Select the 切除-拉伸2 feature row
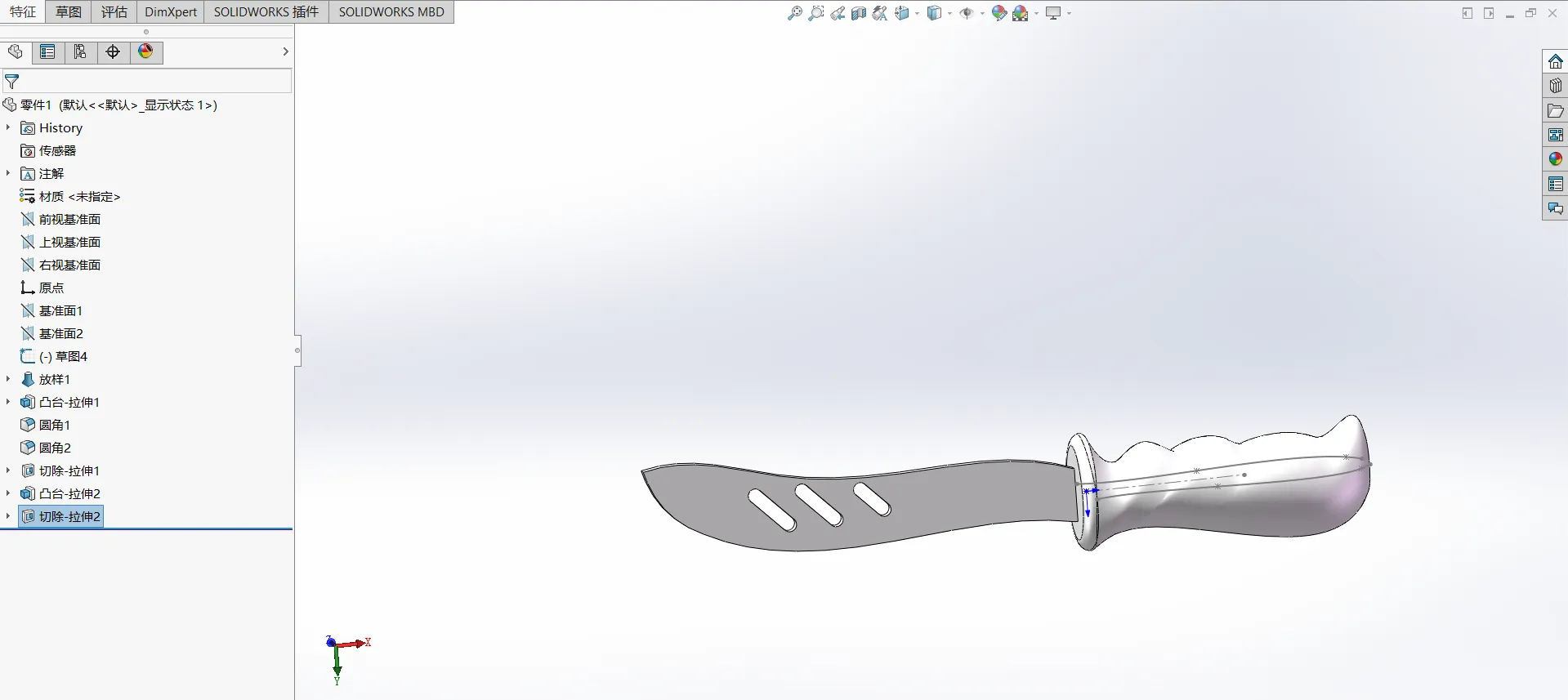1568x700 pixels. (61, 516)
